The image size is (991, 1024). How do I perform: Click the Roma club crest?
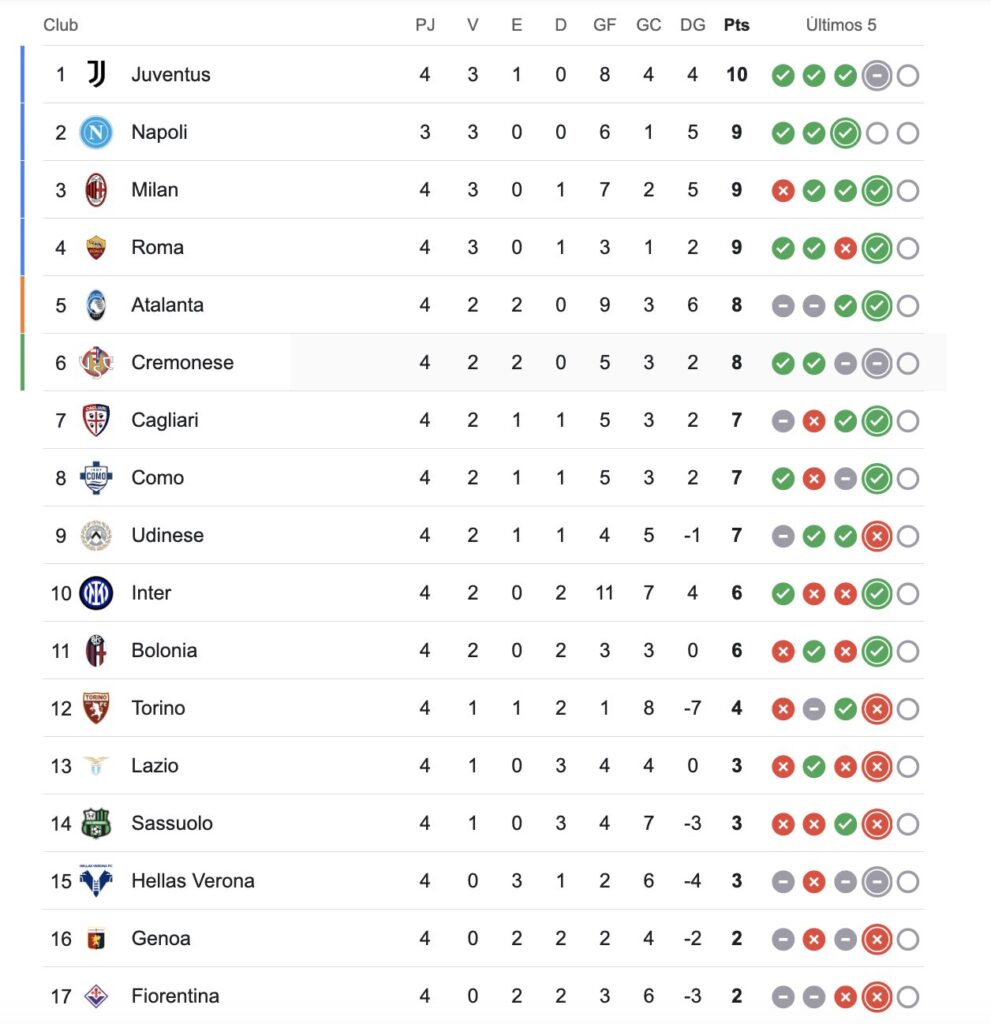96,247
